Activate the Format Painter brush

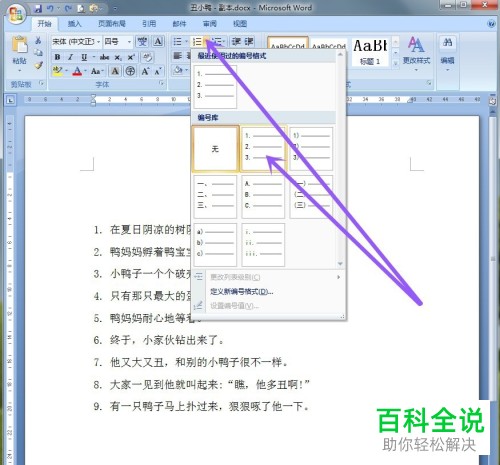tap(38, 65)
